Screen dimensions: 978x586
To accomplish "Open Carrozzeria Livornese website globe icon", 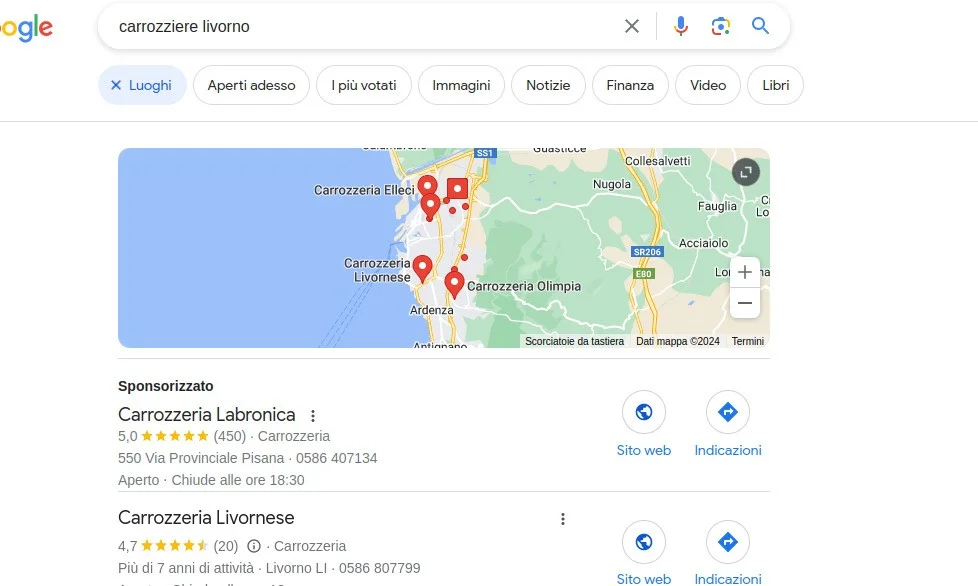I will 644,542.
